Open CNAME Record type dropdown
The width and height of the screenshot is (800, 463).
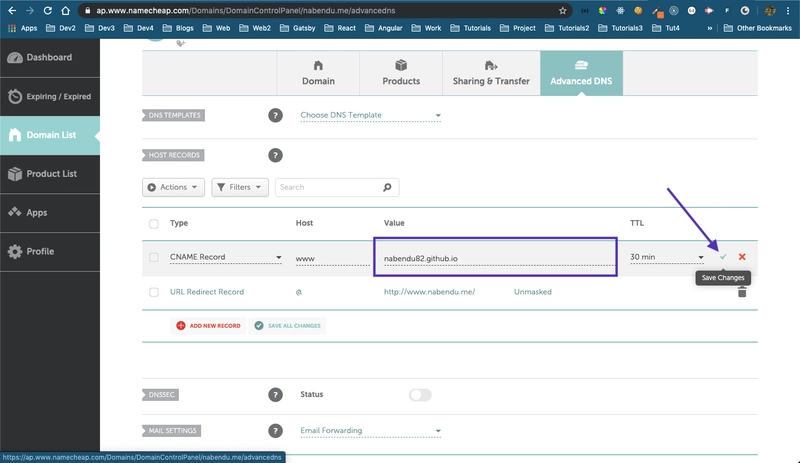[x=226, y=257]
